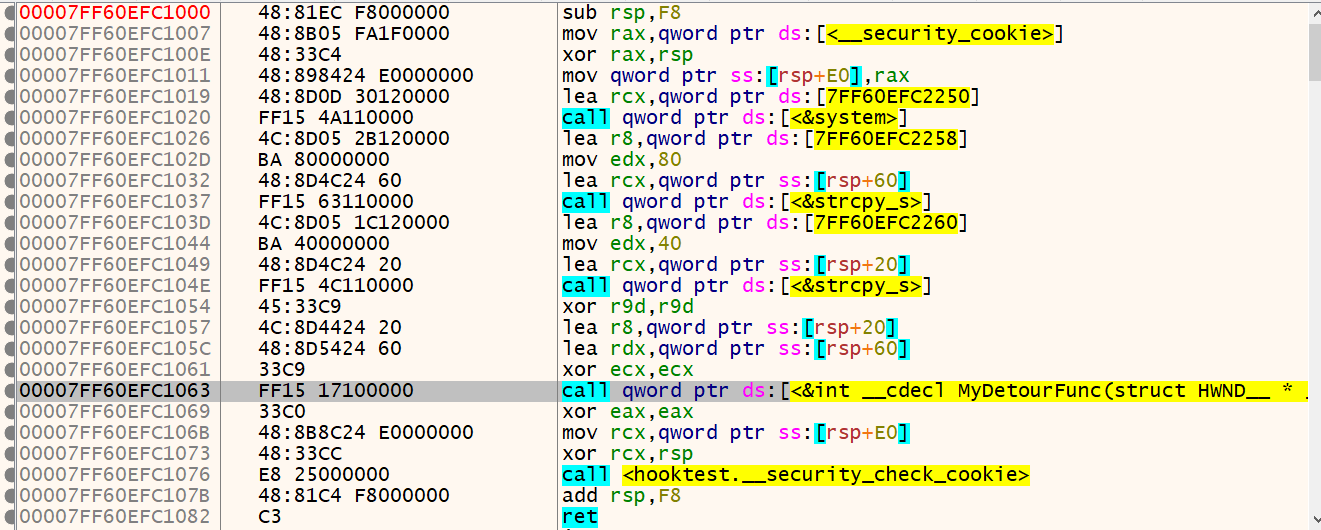
Task: Click the scrollbar up arrow
Action: 1313,11
